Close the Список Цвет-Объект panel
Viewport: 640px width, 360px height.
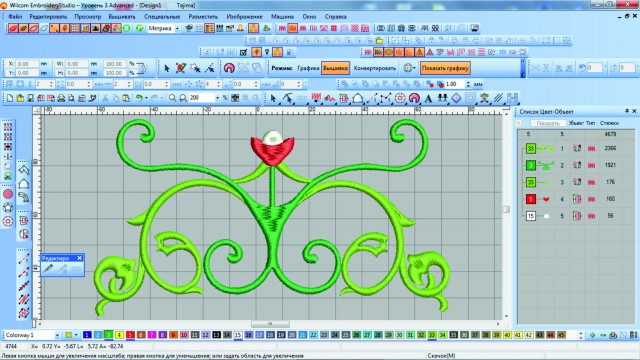[634, 111]
